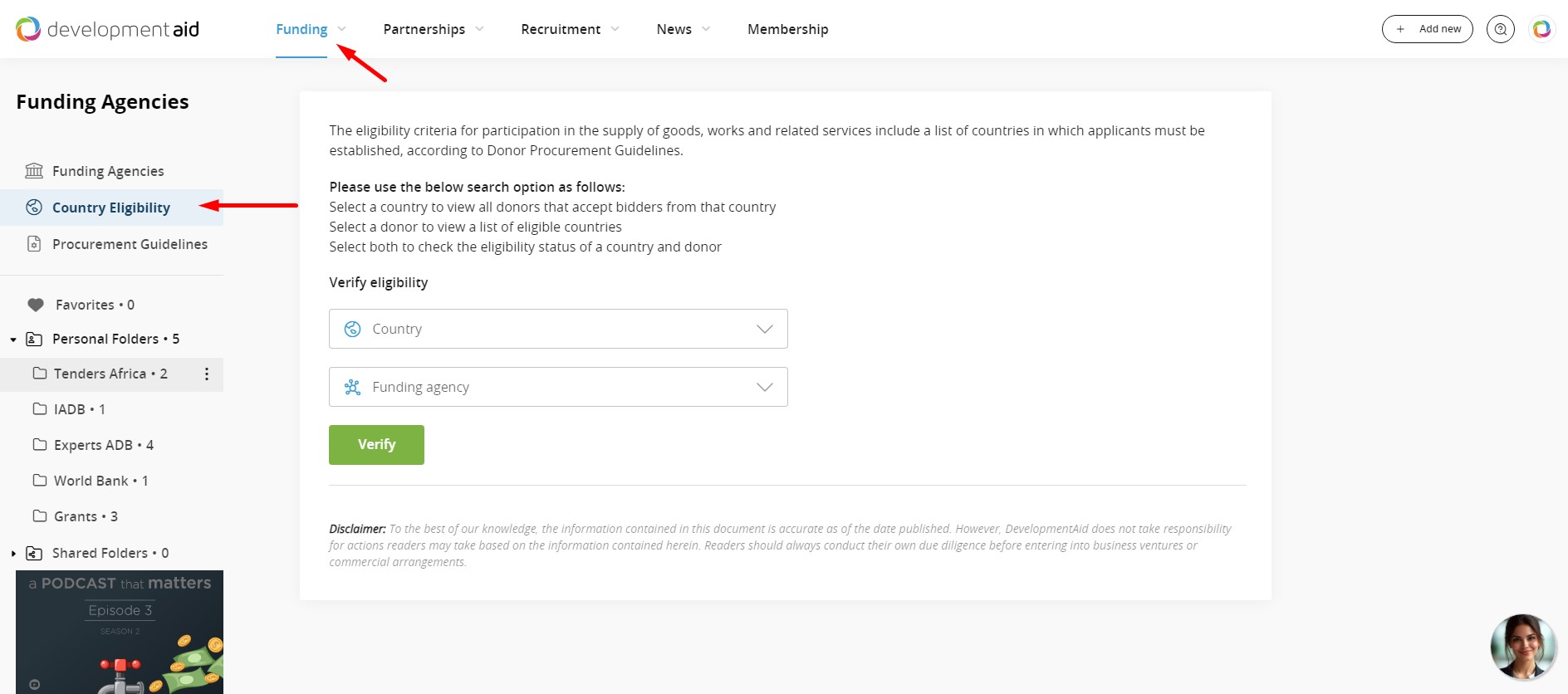
Task: Expand the Partnerships menu
Action: coord(433,29)
